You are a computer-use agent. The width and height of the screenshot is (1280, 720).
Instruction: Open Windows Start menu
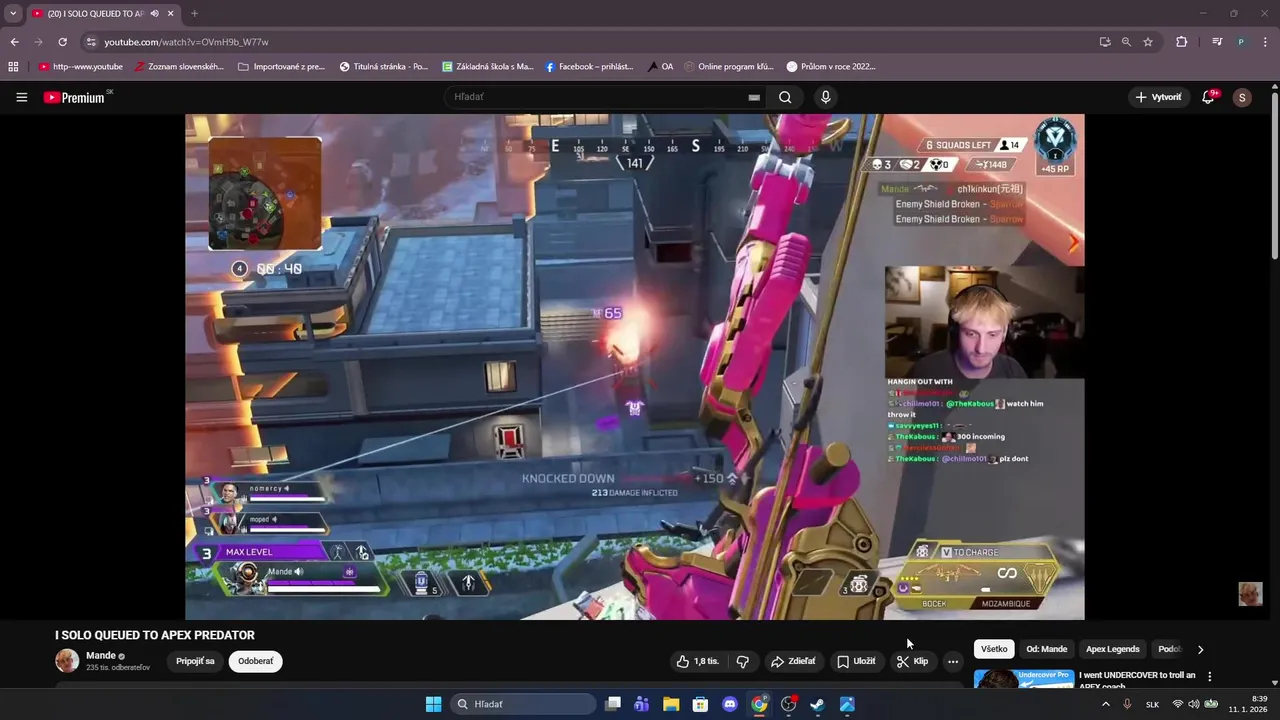[x=433, y=704]
